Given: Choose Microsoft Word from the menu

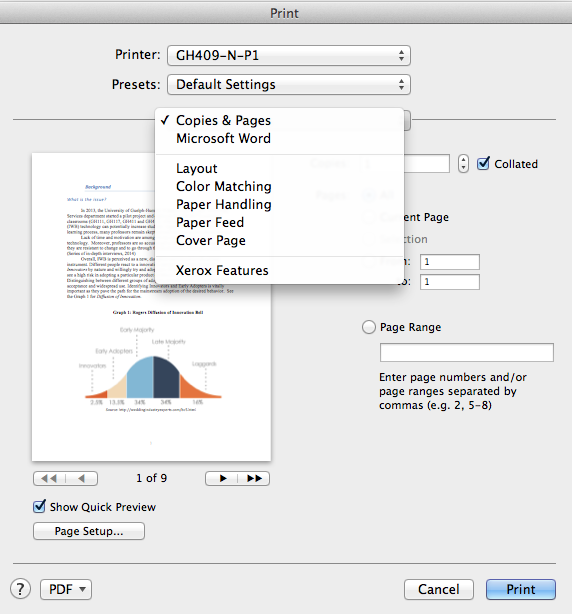Looking at the screenshot, I should [x=280, y=138].
